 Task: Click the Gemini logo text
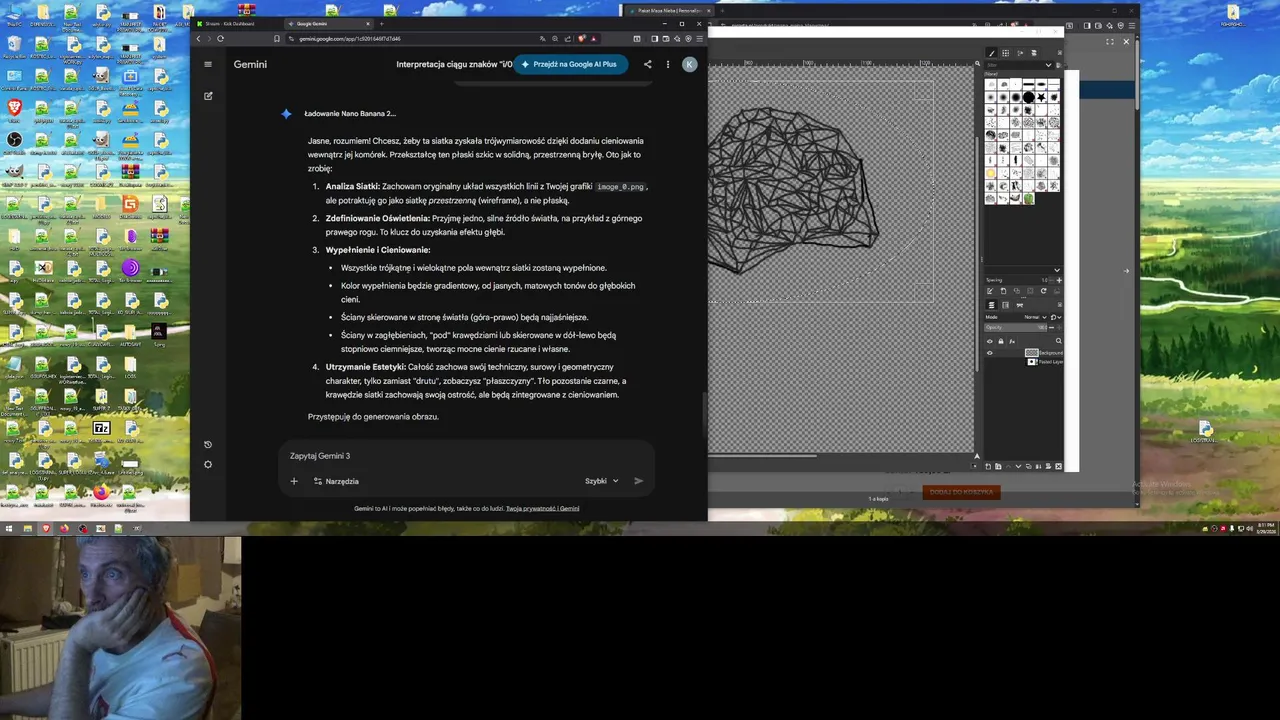(x=250, y=64)
